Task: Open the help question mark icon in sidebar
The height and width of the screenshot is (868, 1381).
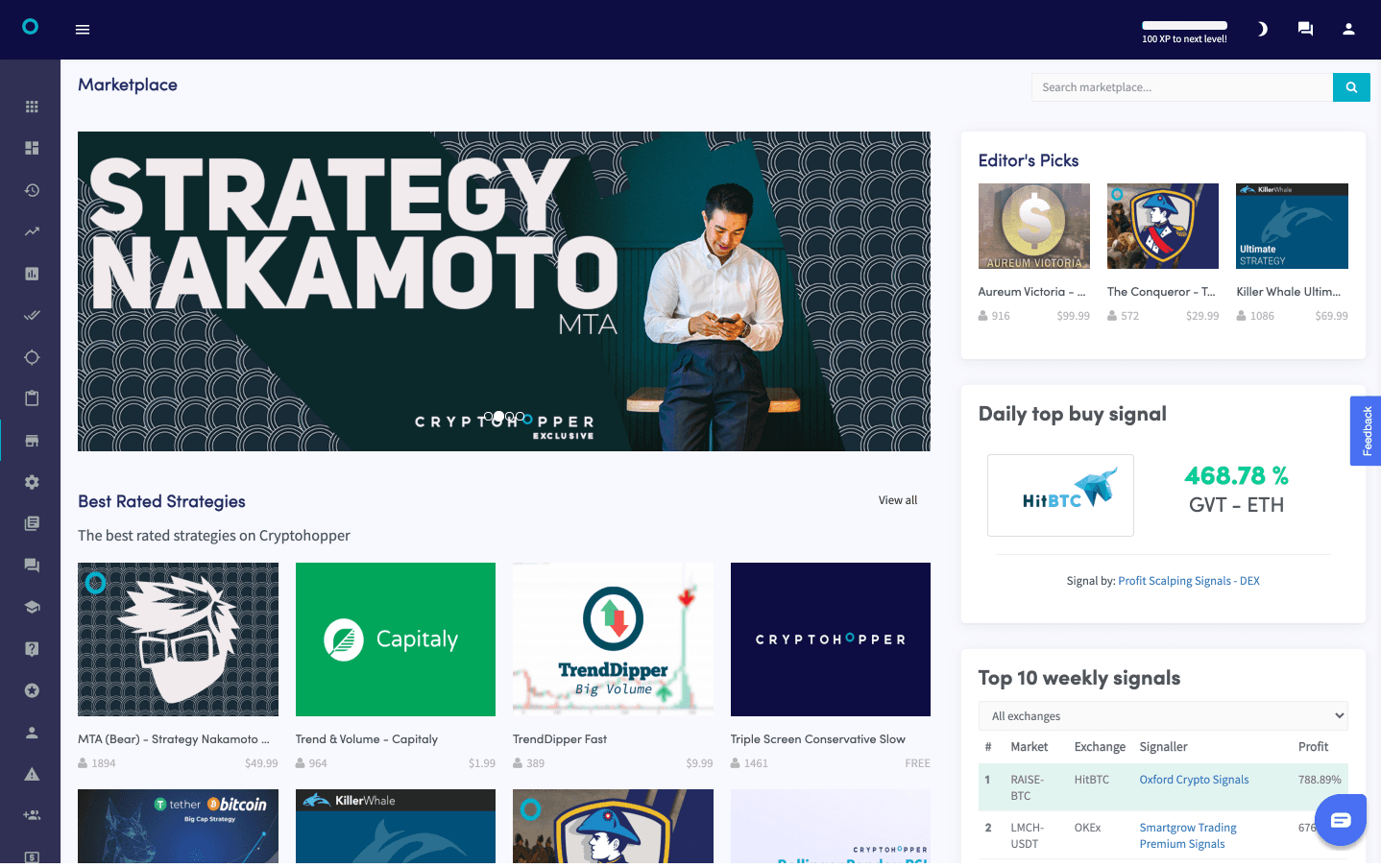Action: pos(32,649)
